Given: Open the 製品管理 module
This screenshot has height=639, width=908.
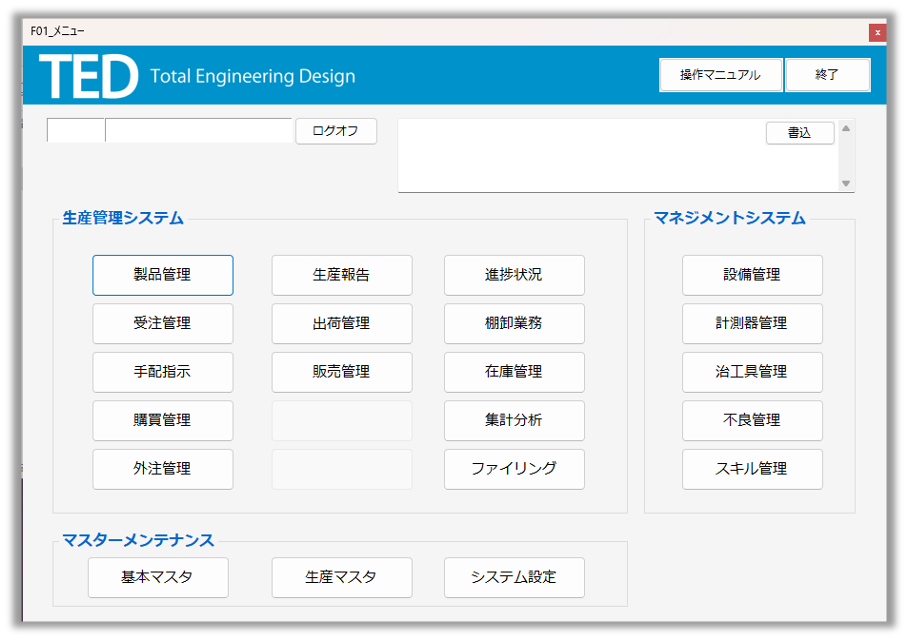Looking at the screenshot, I should click(x=162, y=275).
